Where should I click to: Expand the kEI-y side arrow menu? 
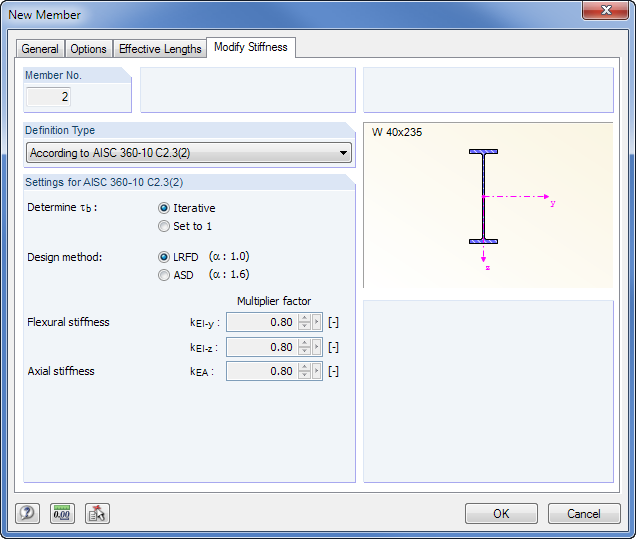[x=317, y=322]
